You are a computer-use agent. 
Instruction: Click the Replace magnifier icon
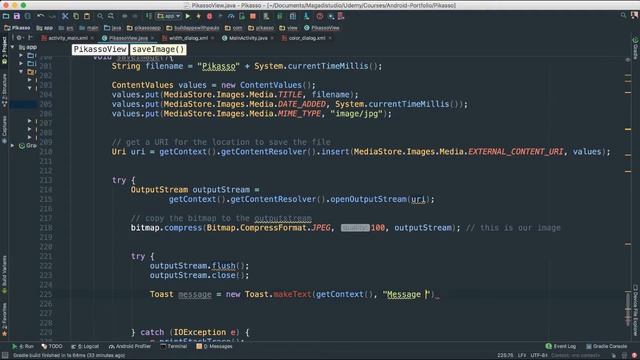point(111,16)
